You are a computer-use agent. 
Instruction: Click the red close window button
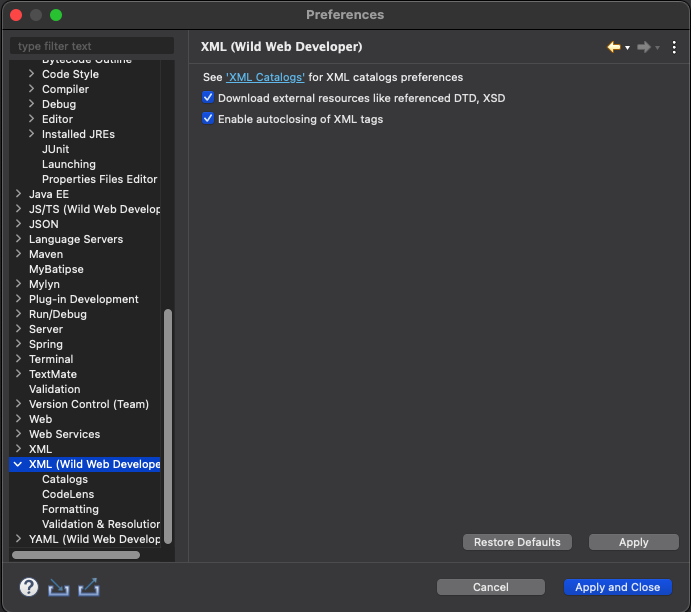[16, 15]
